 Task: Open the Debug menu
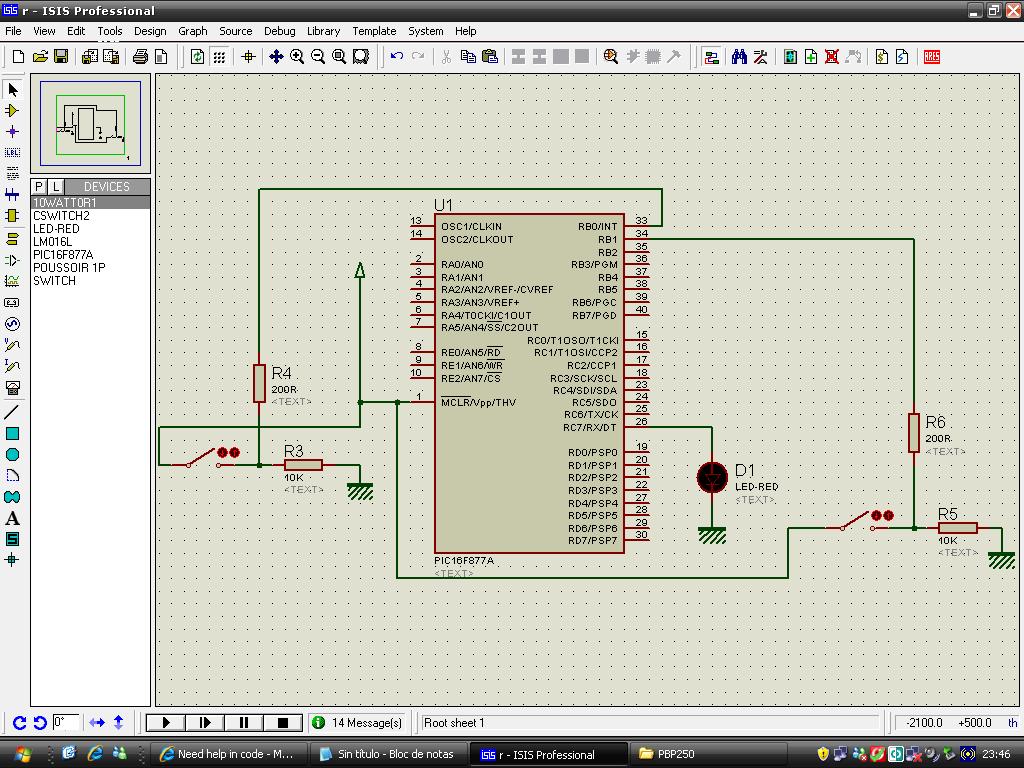coord(279,31)
